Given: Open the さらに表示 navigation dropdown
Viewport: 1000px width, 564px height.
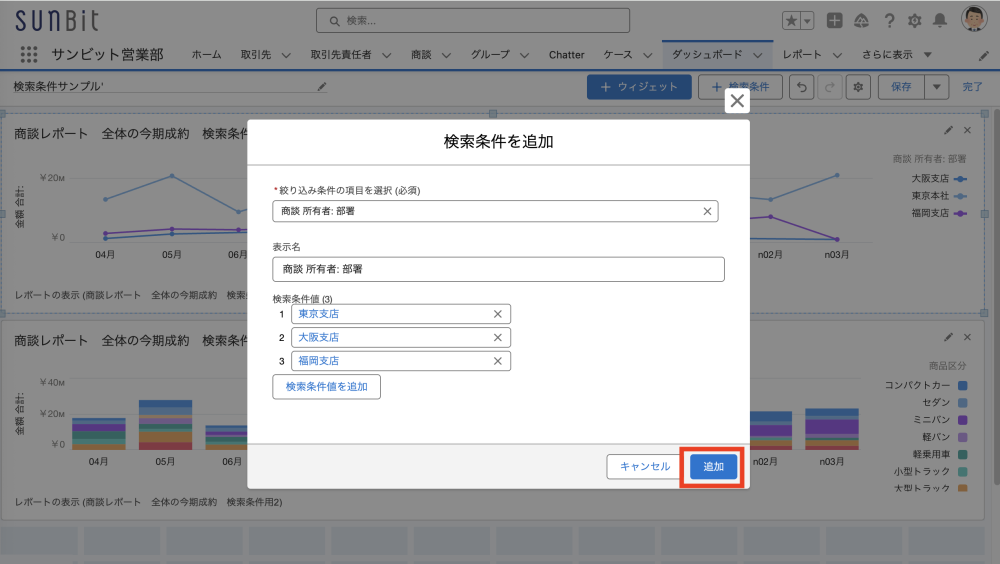Looking at the screenshot, I should click(897, 55).
